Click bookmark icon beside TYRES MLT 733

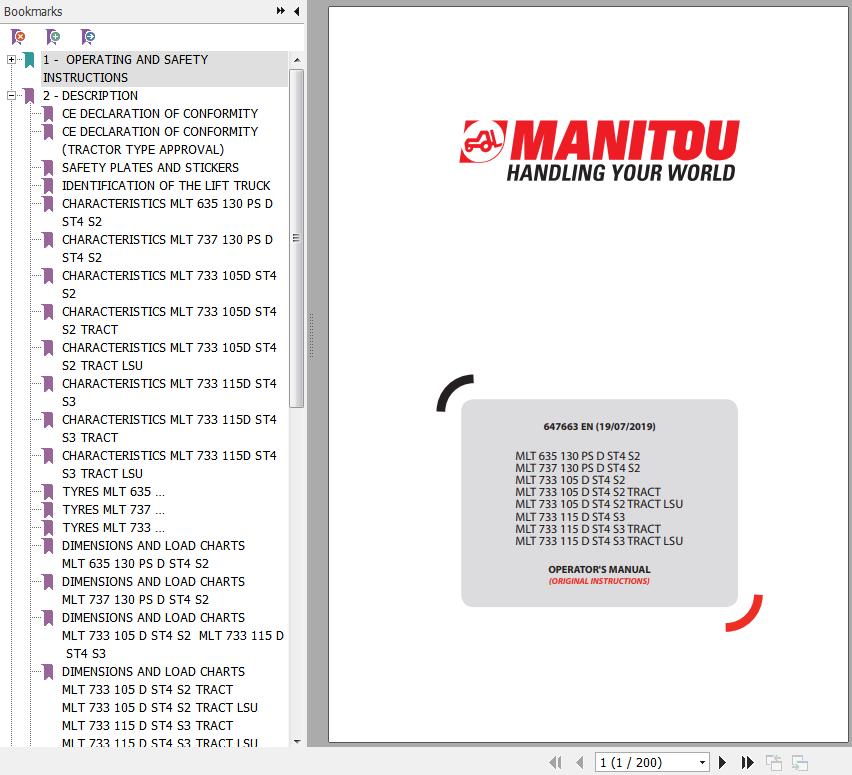[48, 528]
